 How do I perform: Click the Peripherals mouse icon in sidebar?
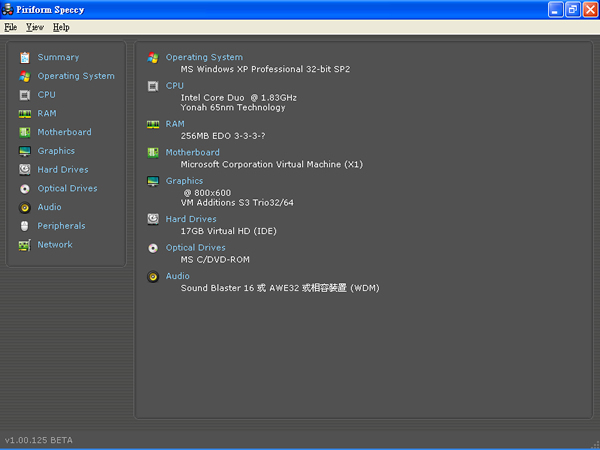point(24,226)
